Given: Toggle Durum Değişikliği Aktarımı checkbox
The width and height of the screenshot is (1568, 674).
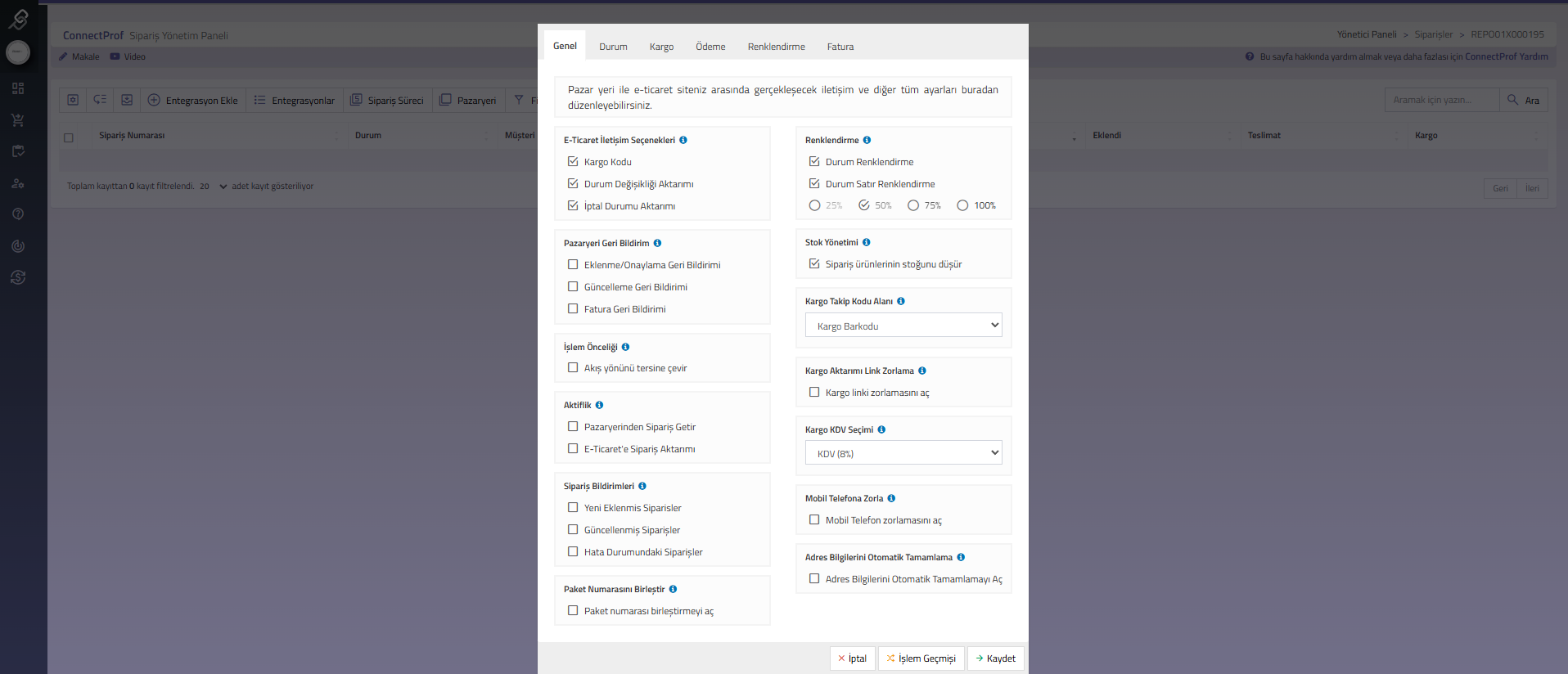Looking at the screenshot, I should pos(573,183).
